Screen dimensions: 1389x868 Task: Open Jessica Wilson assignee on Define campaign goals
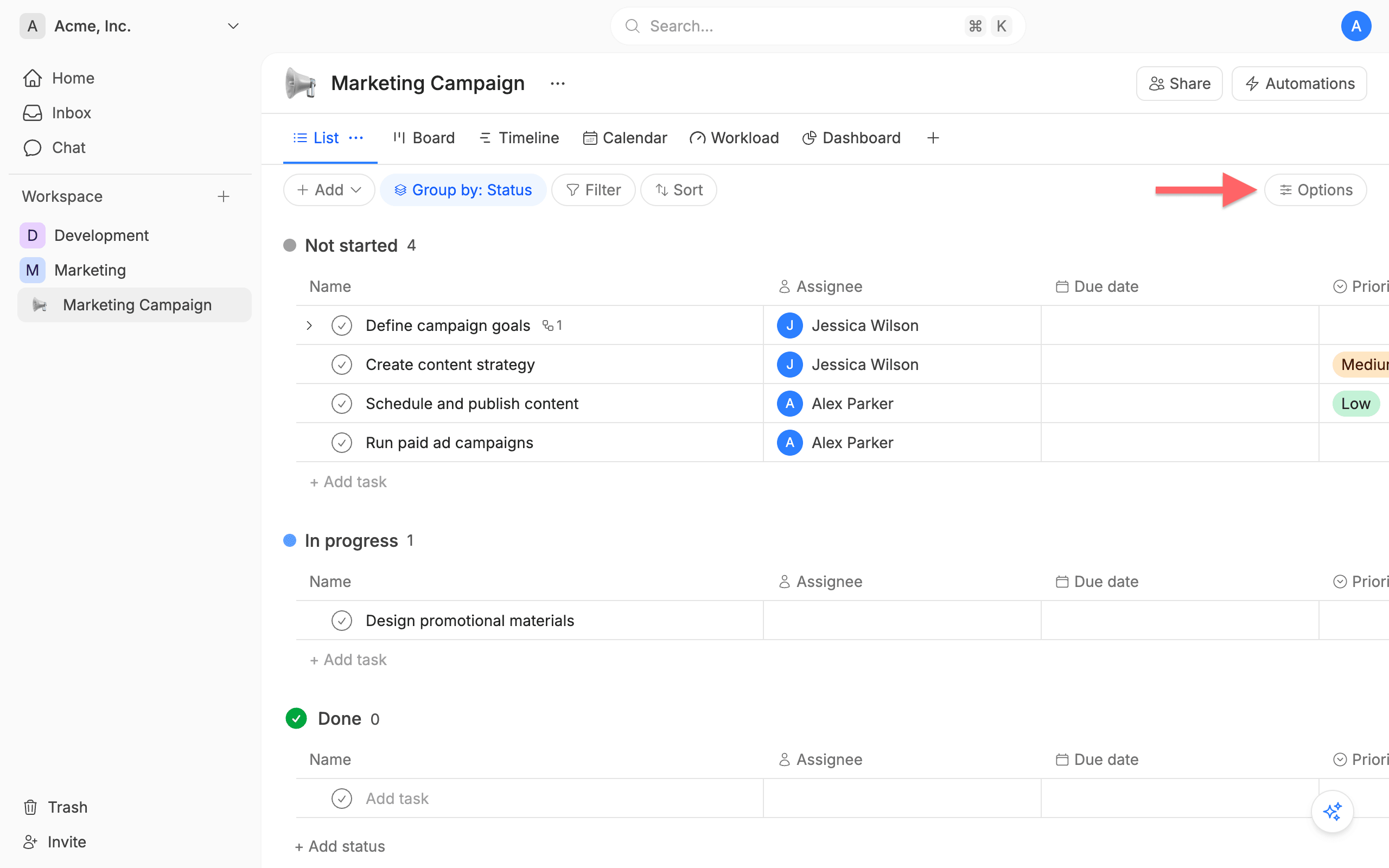848,325
